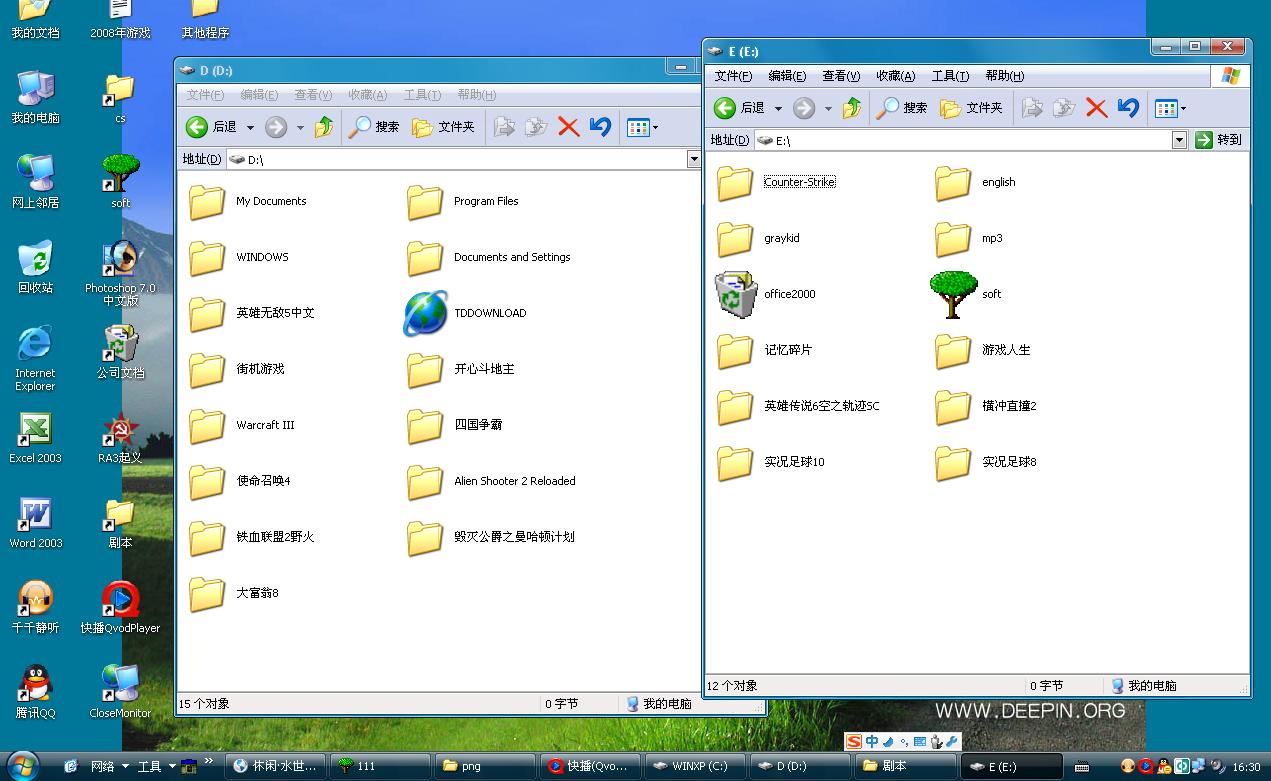Click the Up folder icon in D: window
The width and height of the screenshot is (1271, 781).
pos(324,127)
